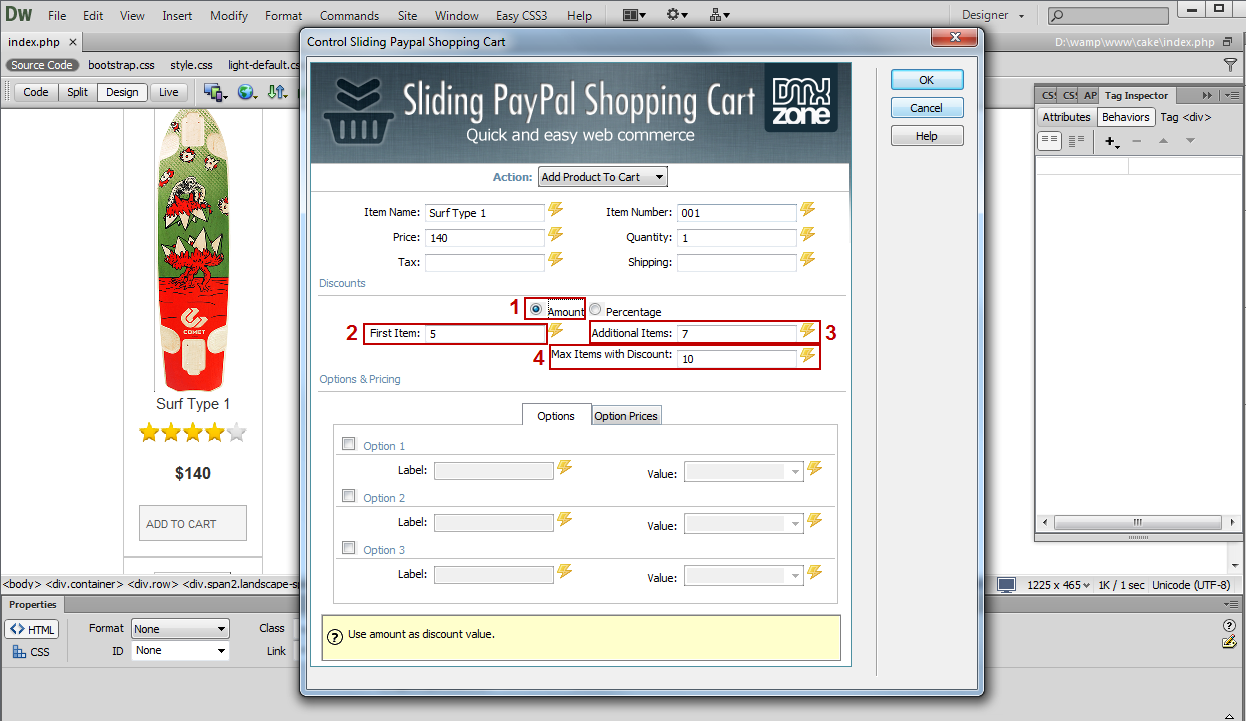Image resolution: width=1246 pixels, height=721 pixels.
Task: Click lightning bolt beside Shipping field
Action: click(x=808, y=260)
